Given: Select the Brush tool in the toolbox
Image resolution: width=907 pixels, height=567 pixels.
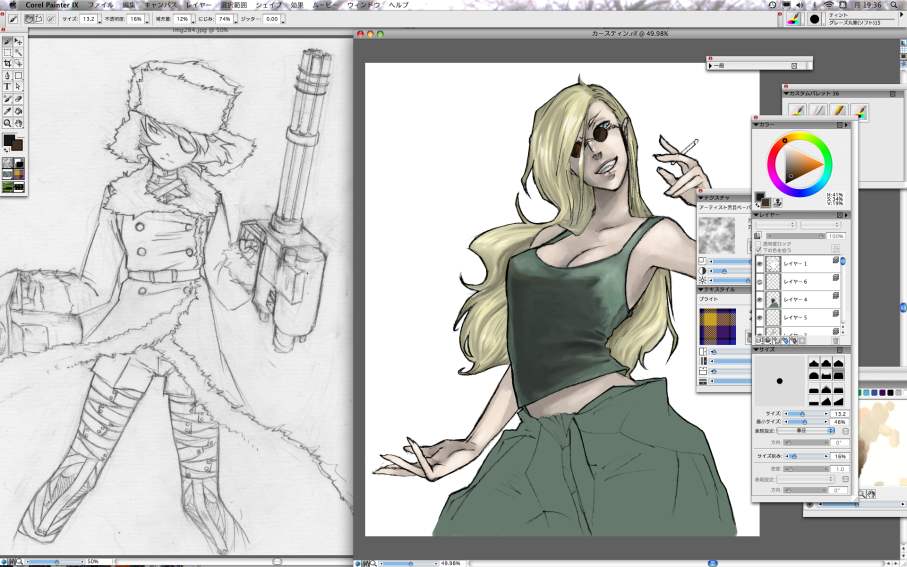Looking at the screenshot, I should [x=7, y=41].
